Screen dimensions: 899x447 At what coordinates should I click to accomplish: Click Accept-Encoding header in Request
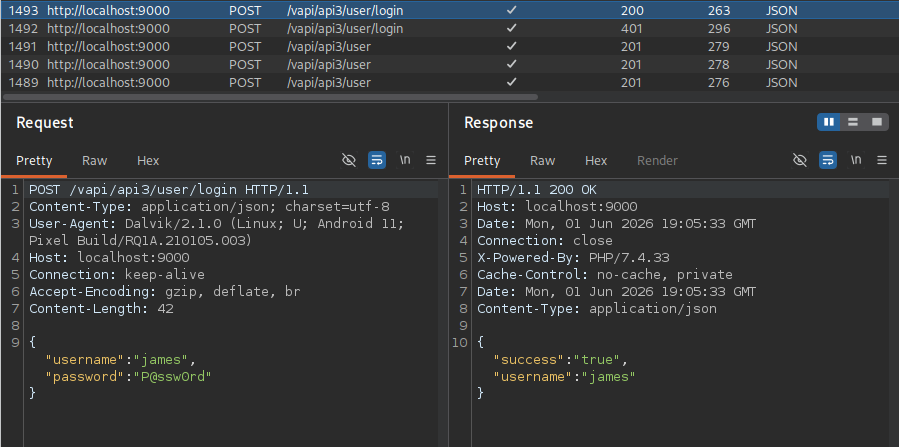click(x=165, y=292)
